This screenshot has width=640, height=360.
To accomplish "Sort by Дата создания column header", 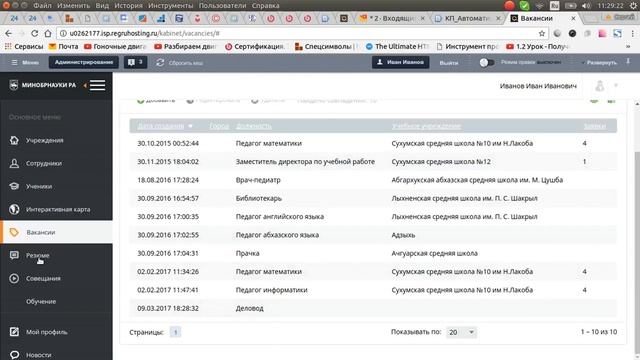I will [x=160, y=126].
